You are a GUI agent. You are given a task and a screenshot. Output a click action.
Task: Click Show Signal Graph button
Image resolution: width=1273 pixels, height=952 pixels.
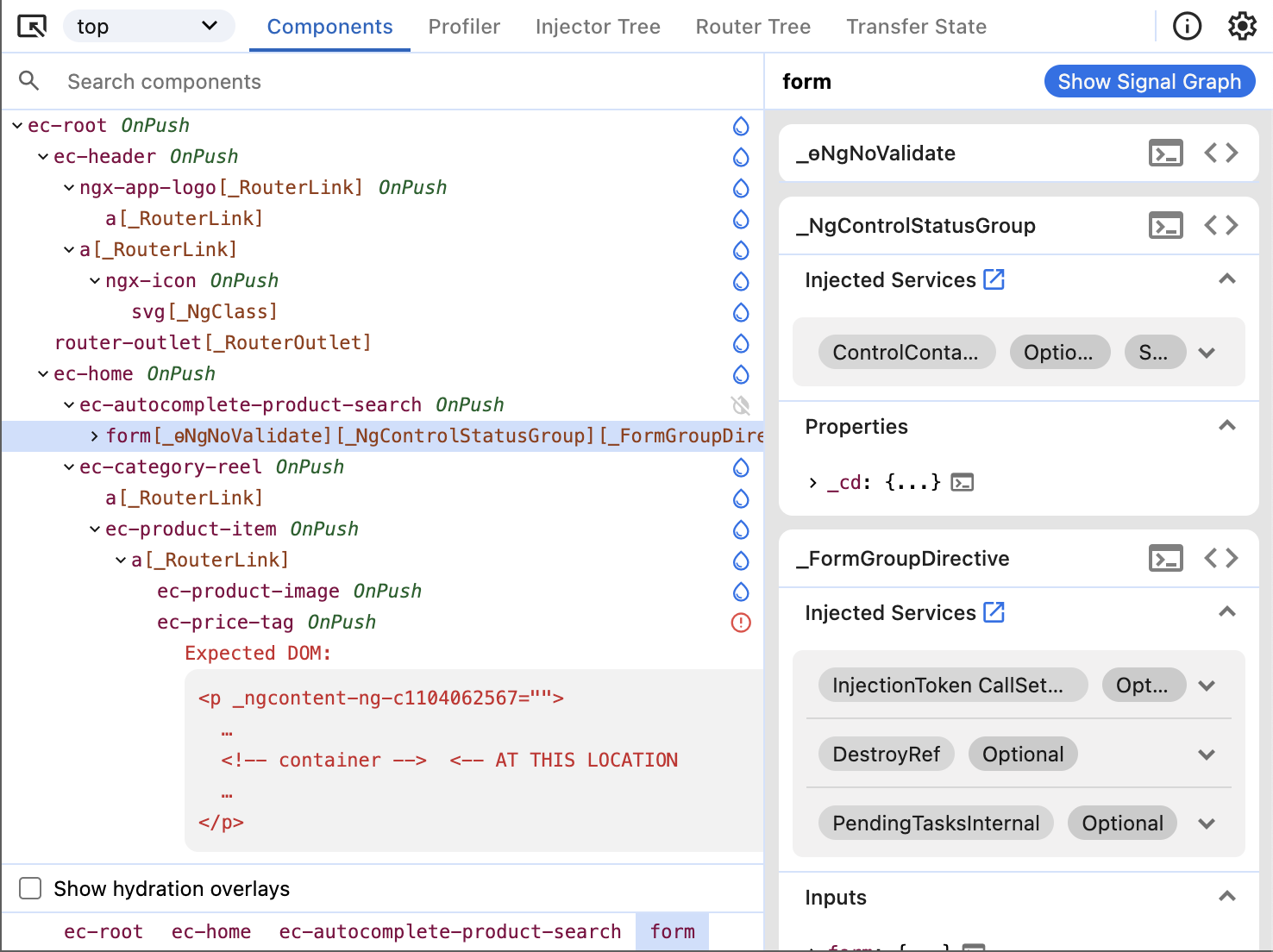[1149, 82]
